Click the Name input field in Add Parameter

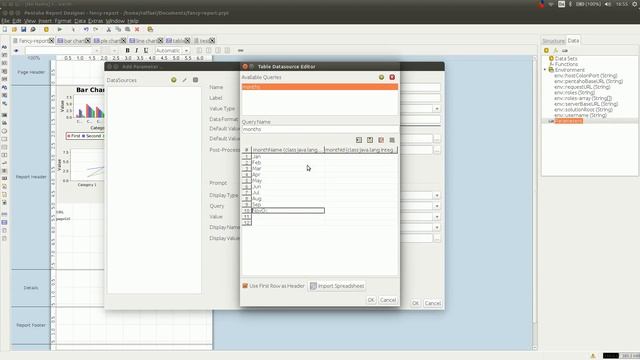coord(420,87)
